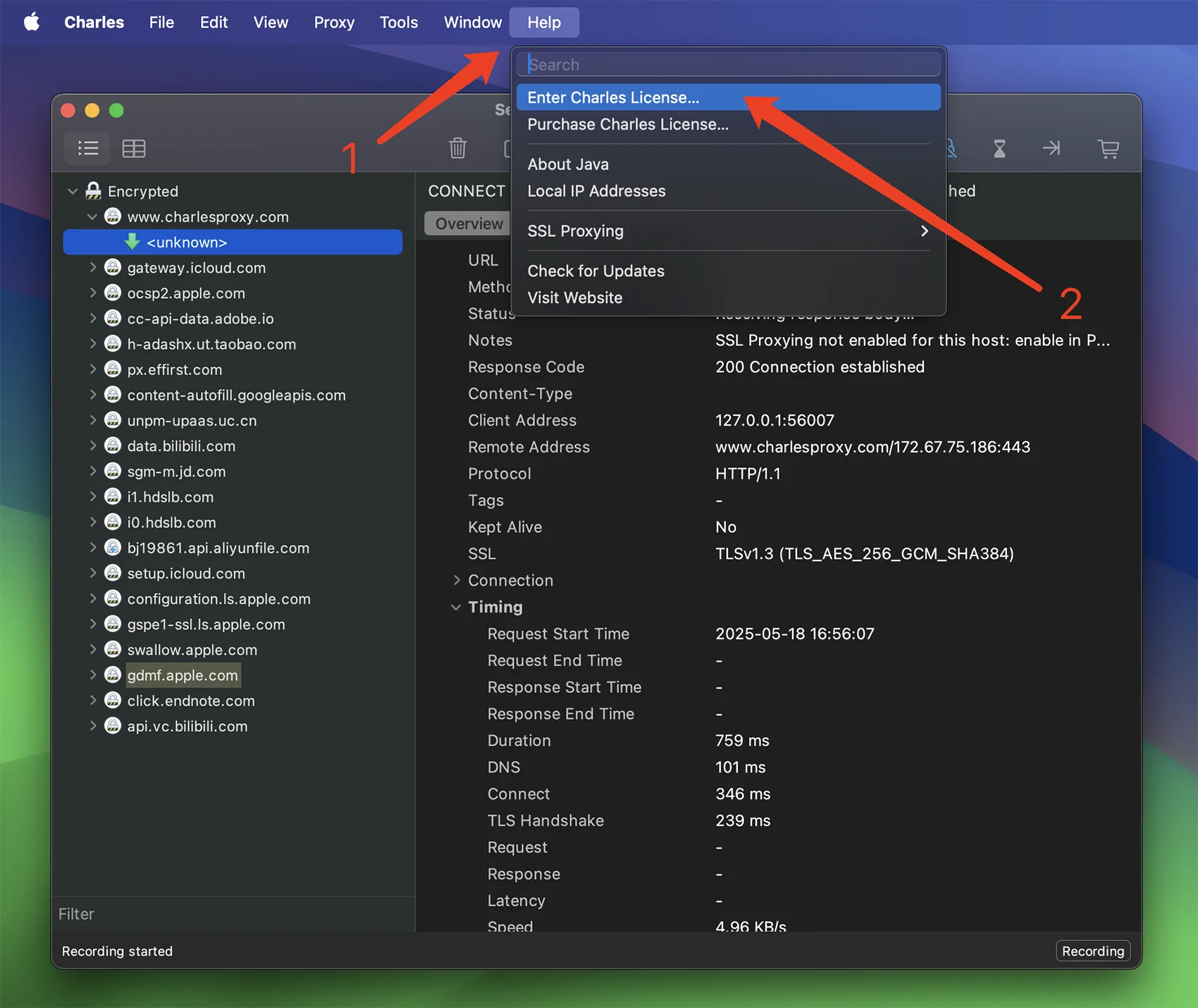
Task: Click the trash icon to clear the session
Action: 458,148
